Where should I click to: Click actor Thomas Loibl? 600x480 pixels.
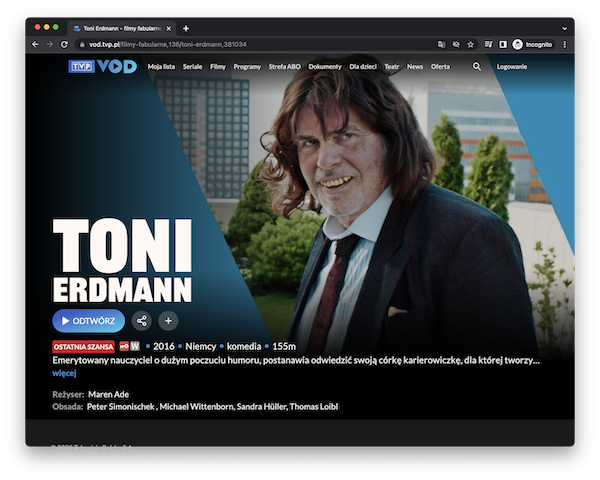[x=314, y=407]
